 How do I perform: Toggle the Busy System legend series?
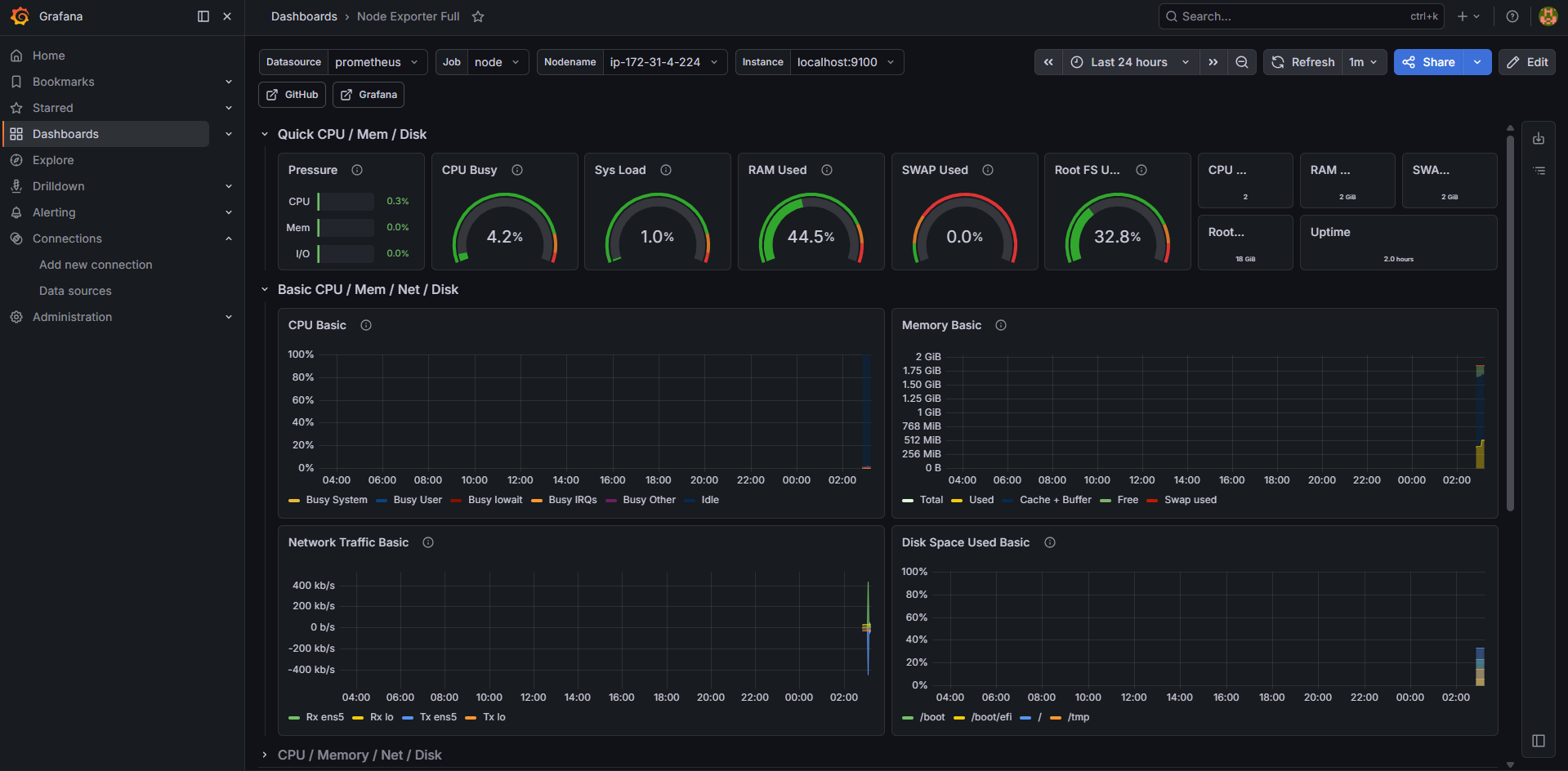click(328, 500)
